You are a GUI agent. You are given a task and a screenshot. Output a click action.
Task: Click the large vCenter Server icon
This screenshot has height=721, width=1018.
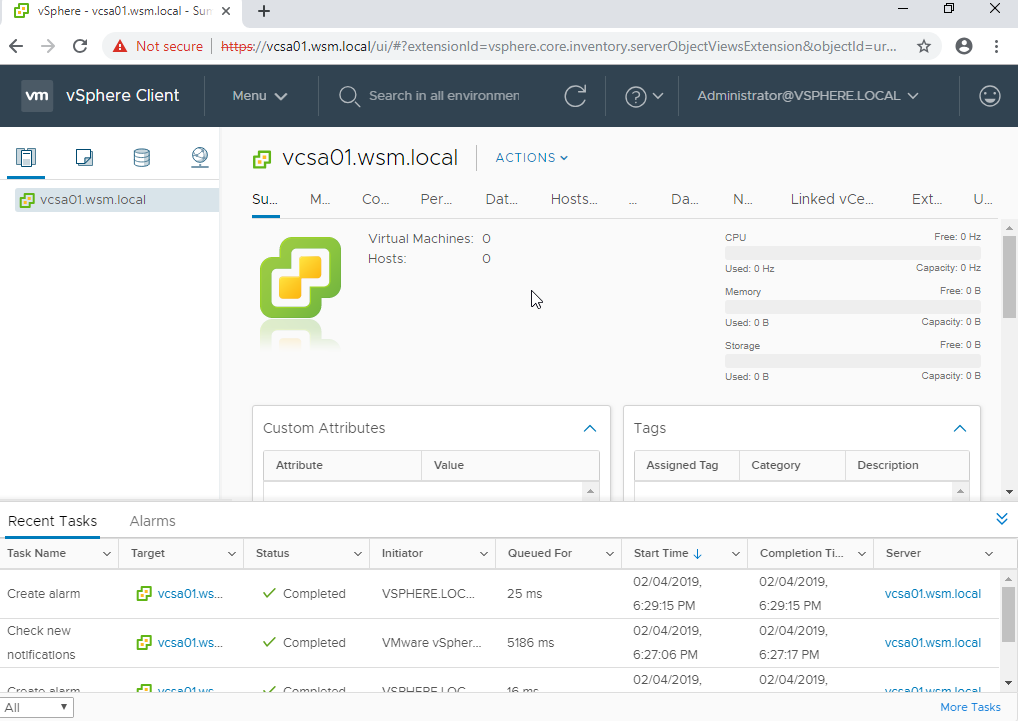(x=300, y=278)
